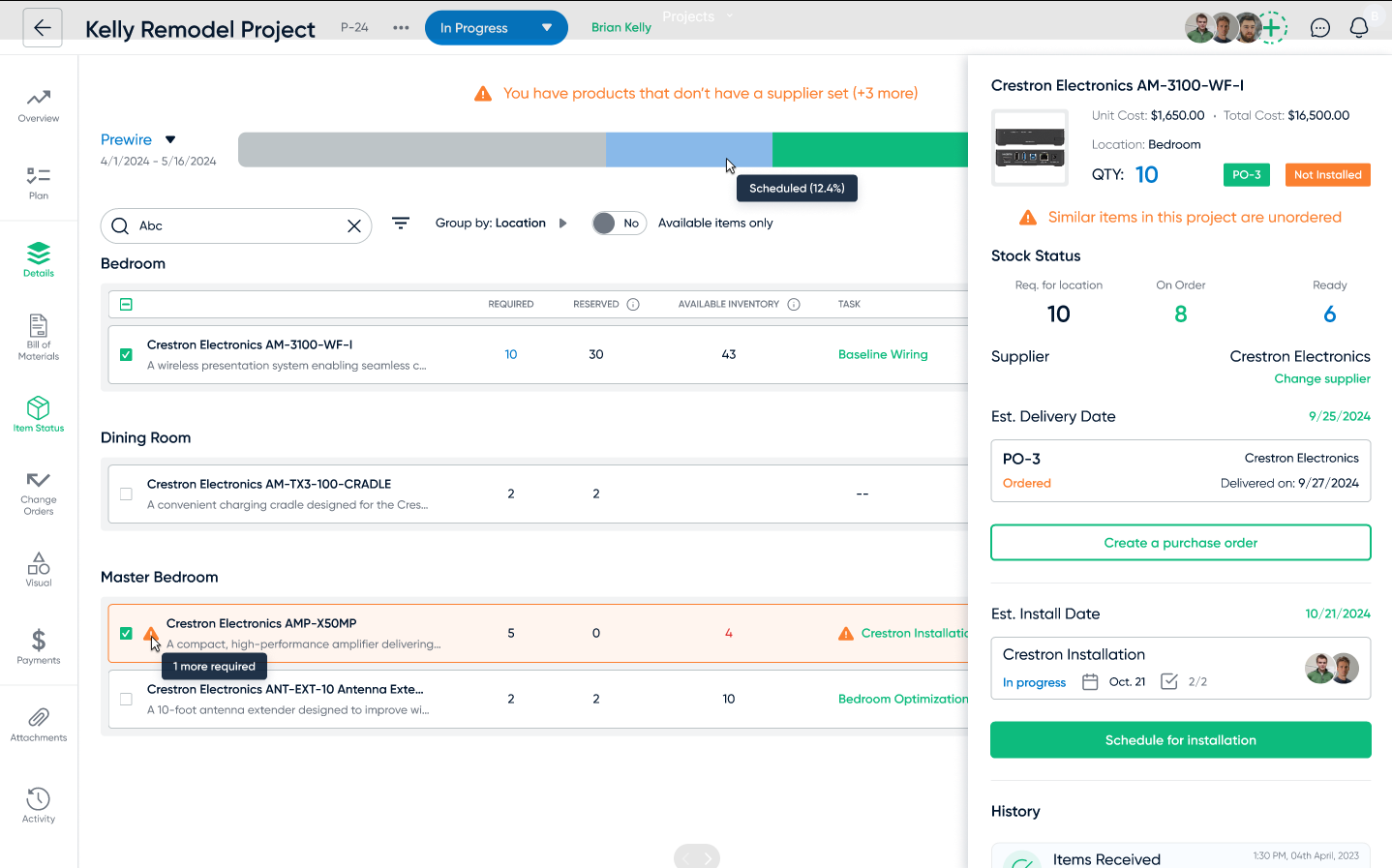Open the Payments section

[39, 646]
